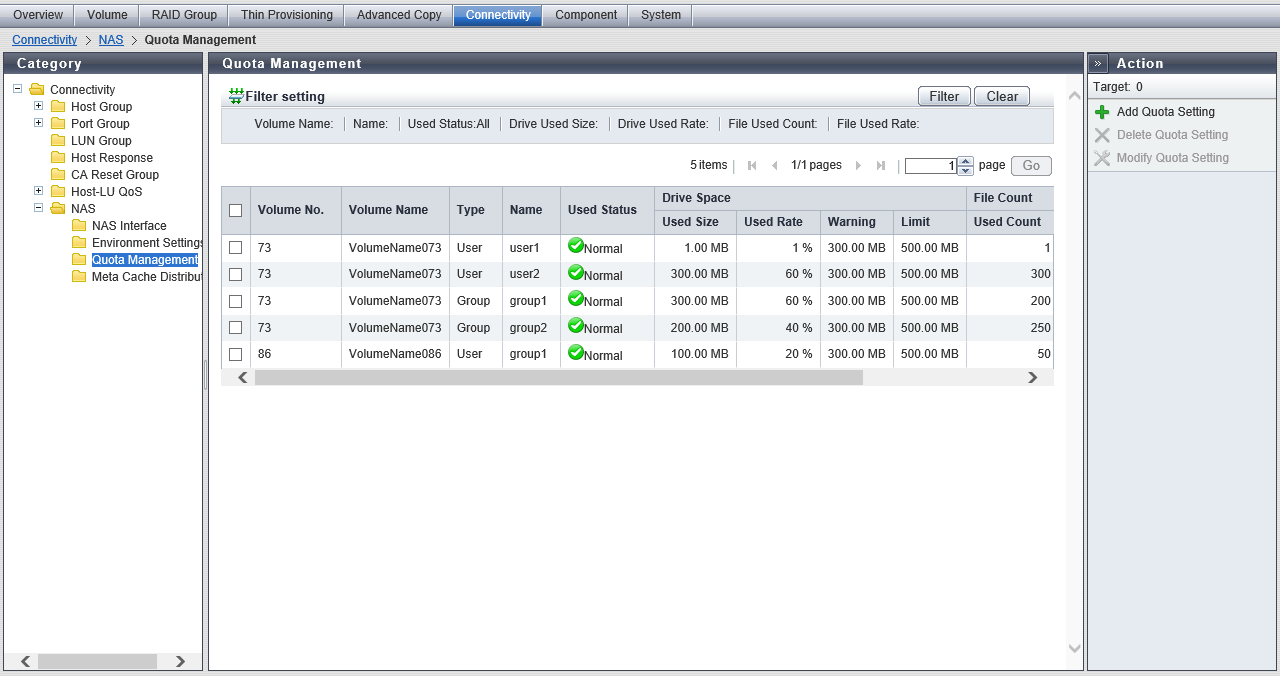
Task: Click the page number input field
Action: point(930,166)
